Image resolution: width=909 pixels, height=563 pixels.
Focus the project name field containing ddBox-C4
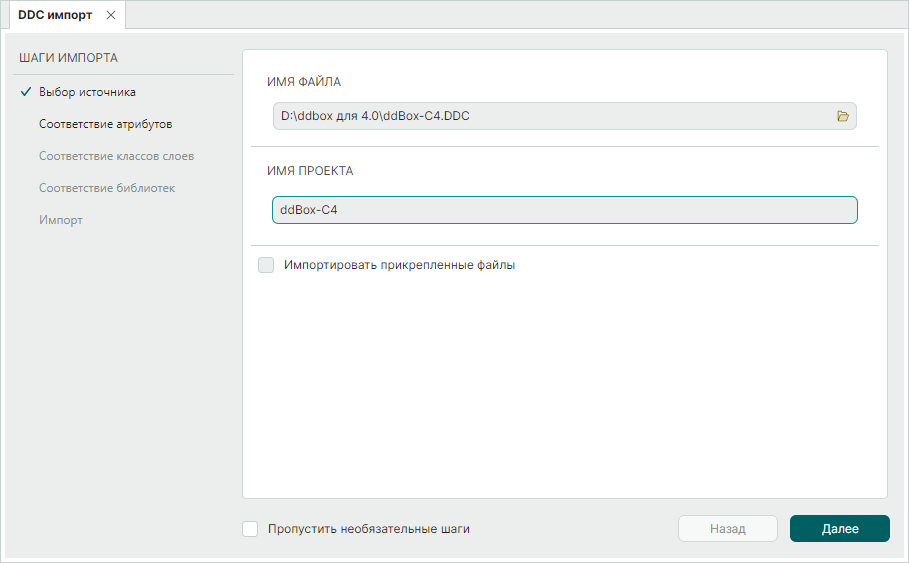(564, 210)
